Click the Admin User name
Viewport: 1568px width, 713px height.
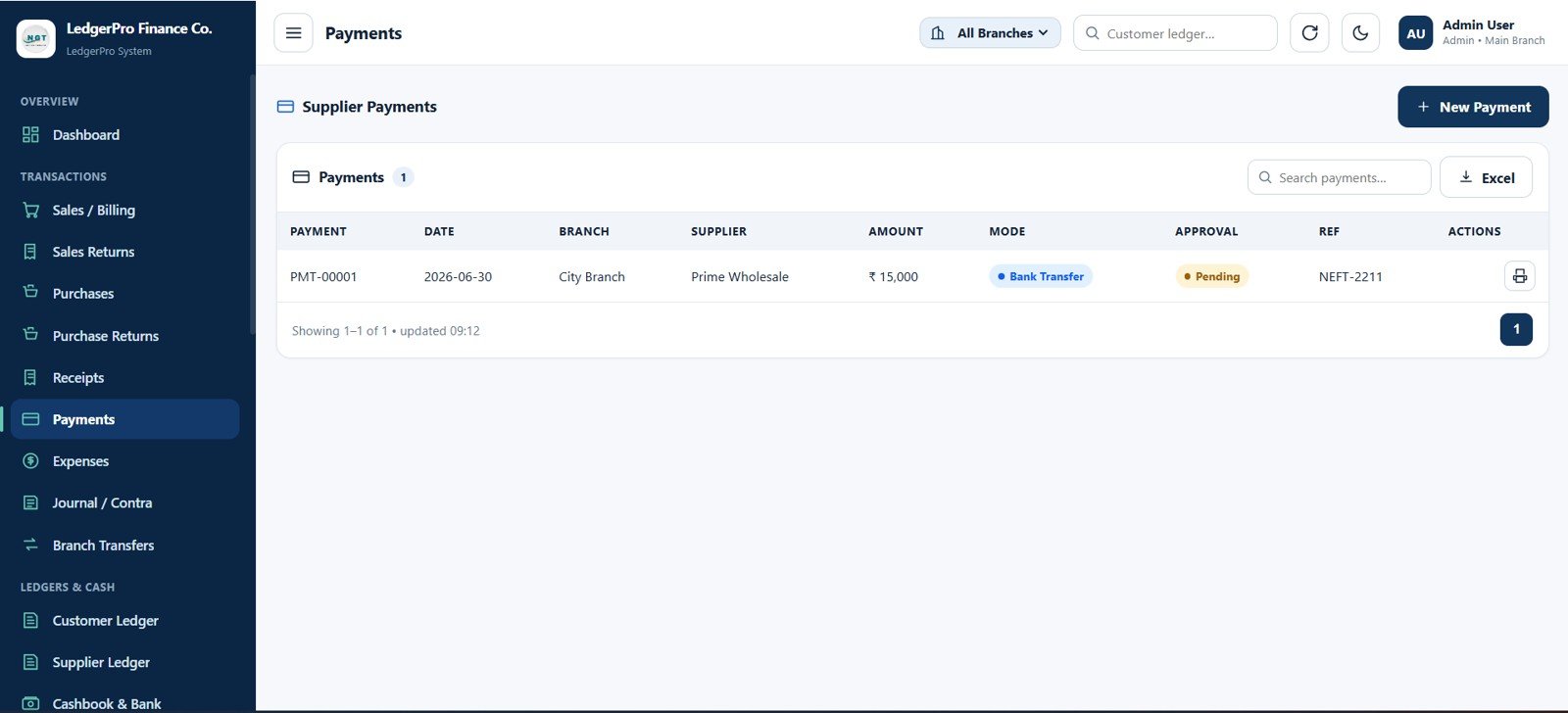pos(1478,25)
